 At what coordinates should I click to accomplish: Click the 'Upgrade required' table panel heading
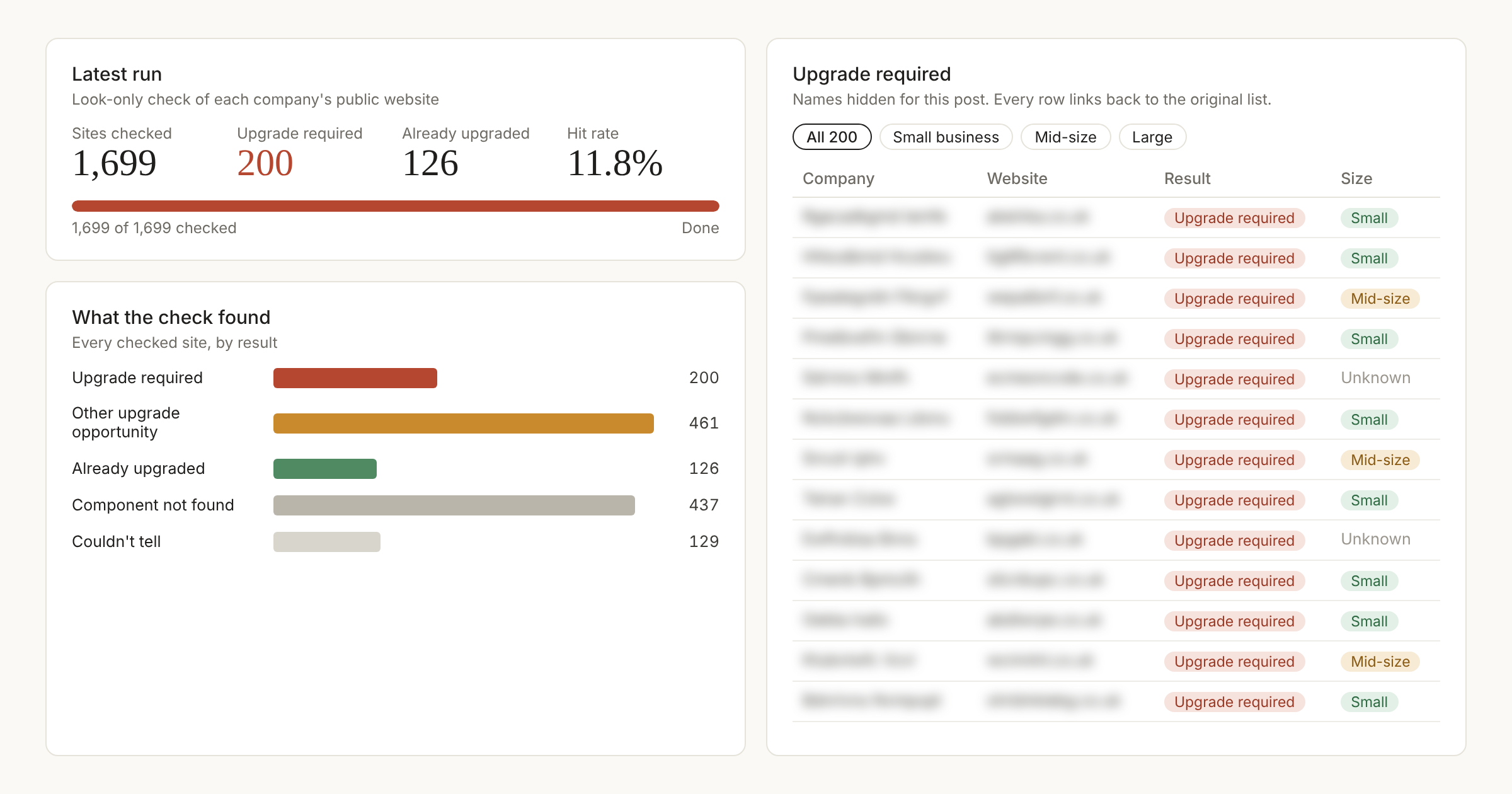point(871,74)
